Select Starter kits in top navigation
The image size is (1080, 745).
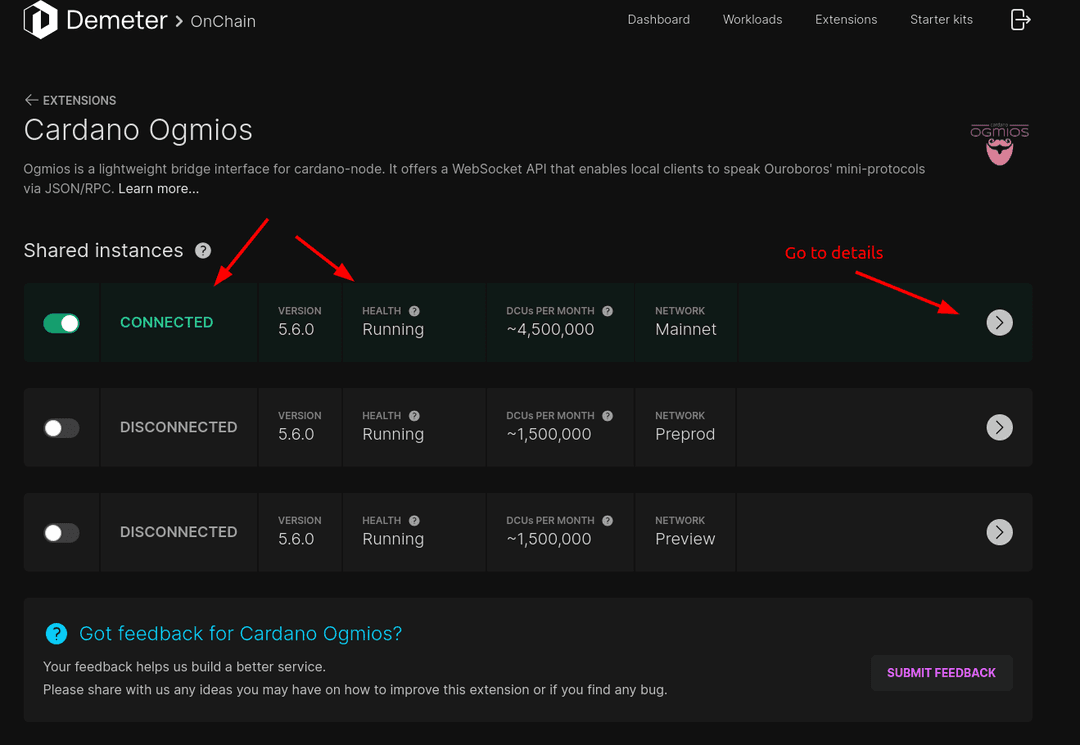tap(941, 20)
